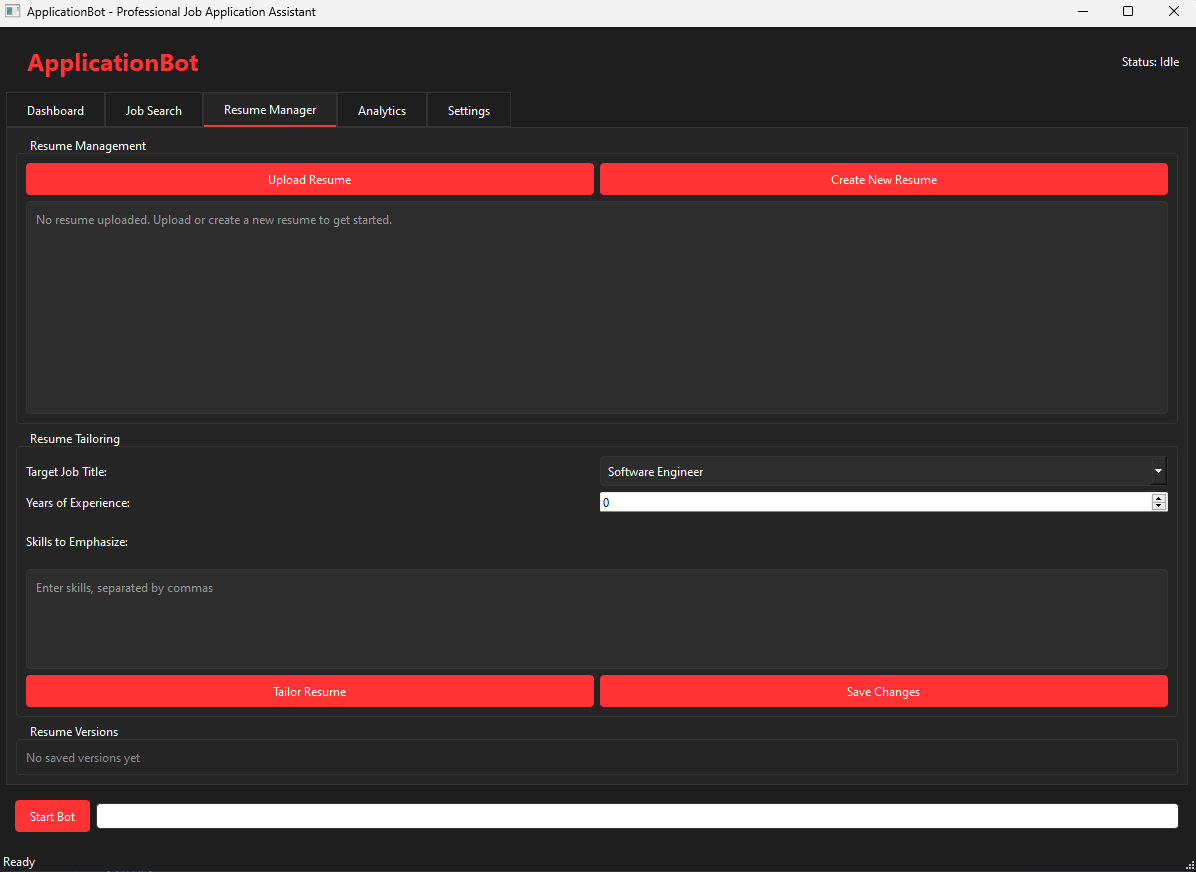
Task: Maximize the ApplicationBot window
Action: [x=1128, y=11]
